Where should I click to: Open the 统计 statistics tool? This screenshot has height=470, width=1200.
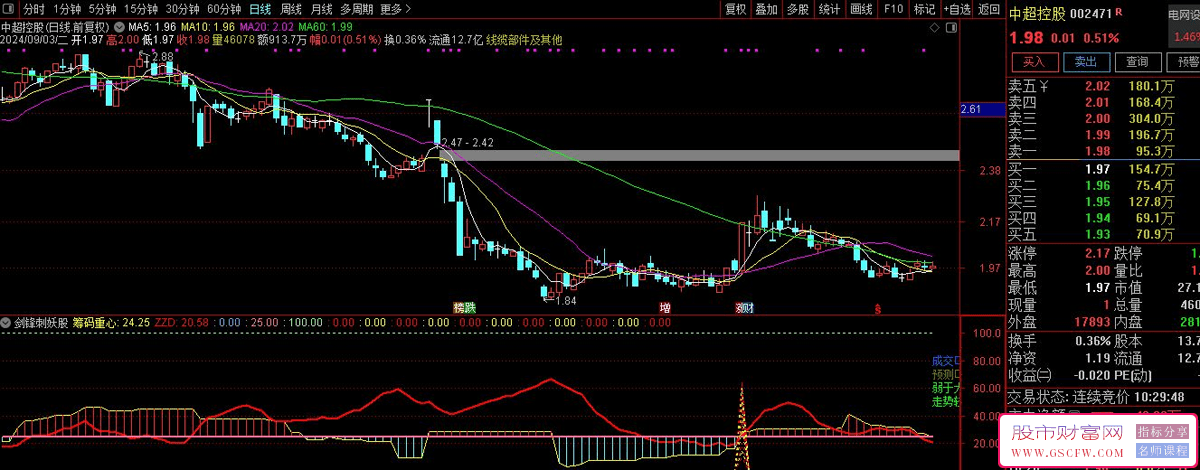(x=829, y=9)
